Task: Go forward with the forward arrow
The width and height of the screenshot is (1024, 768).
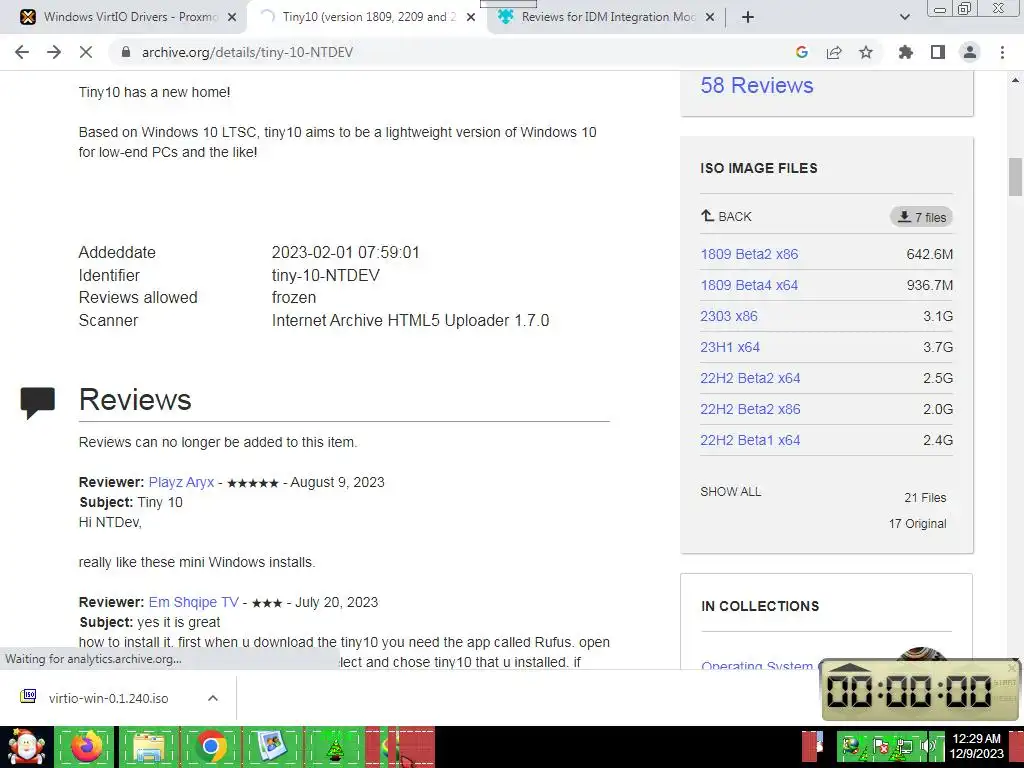Action: 54,52
